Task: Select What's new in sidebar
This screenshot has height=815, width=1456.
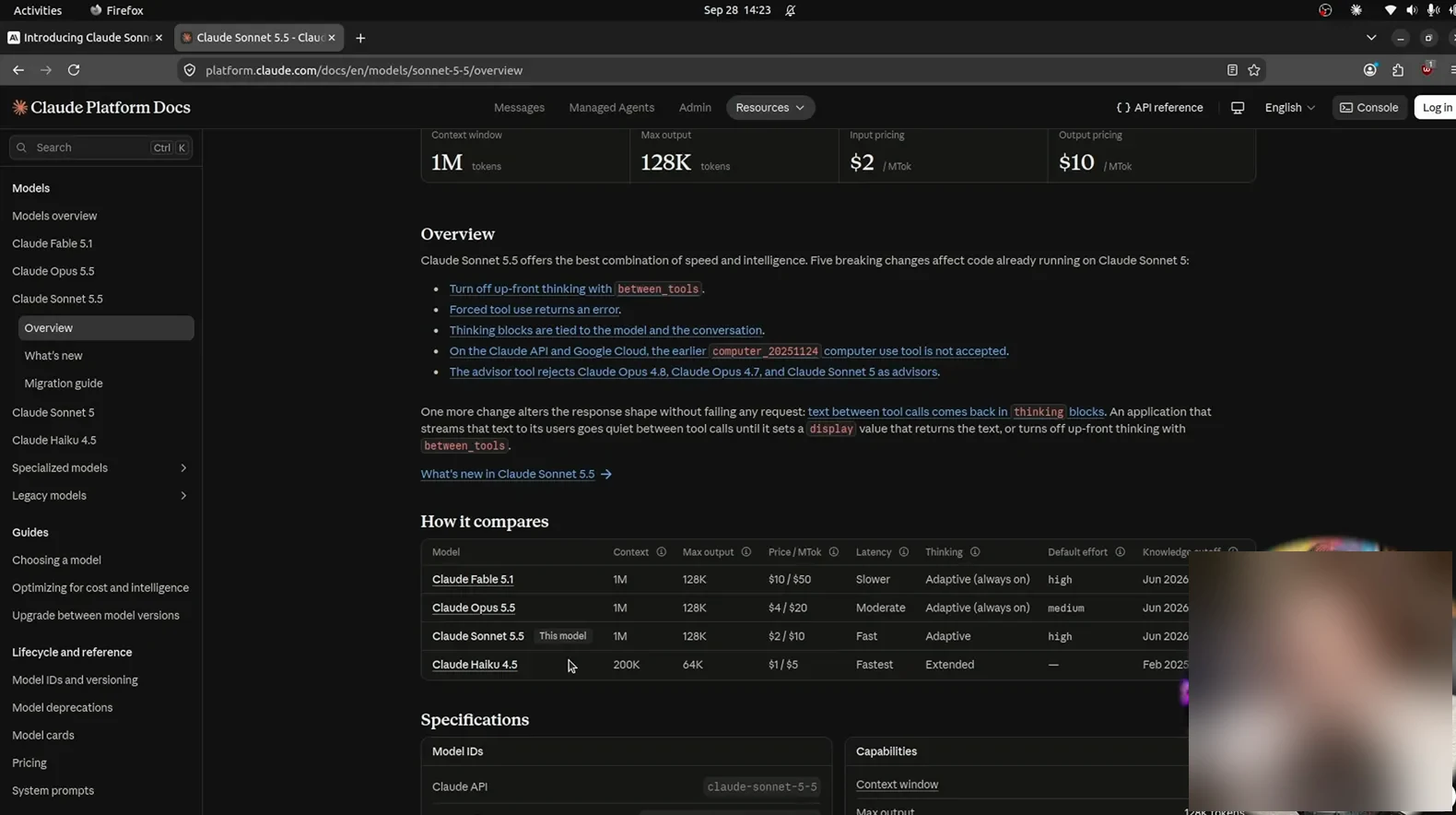Action: [53, 356]
